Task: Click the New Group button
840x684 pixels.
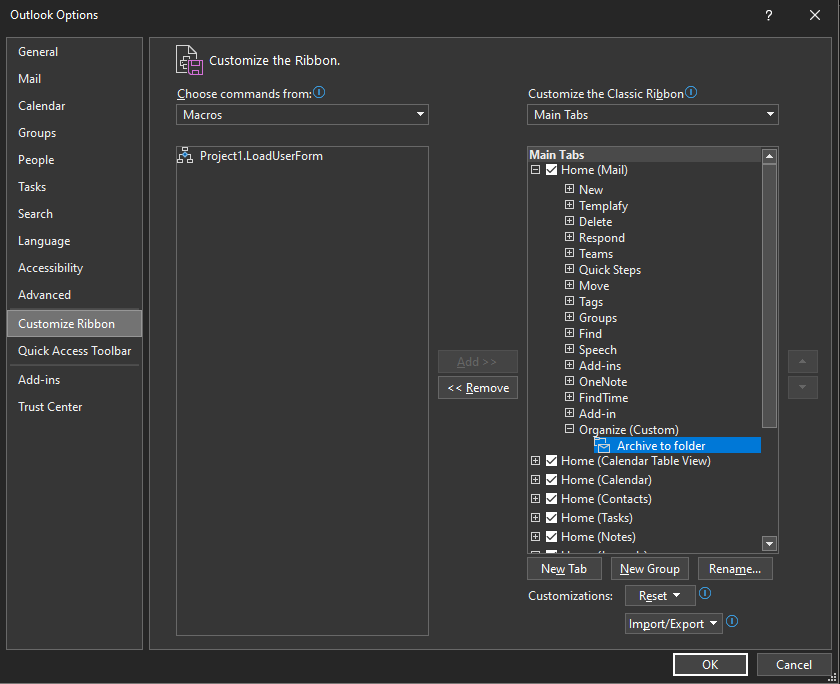Action: pos(650,569)
